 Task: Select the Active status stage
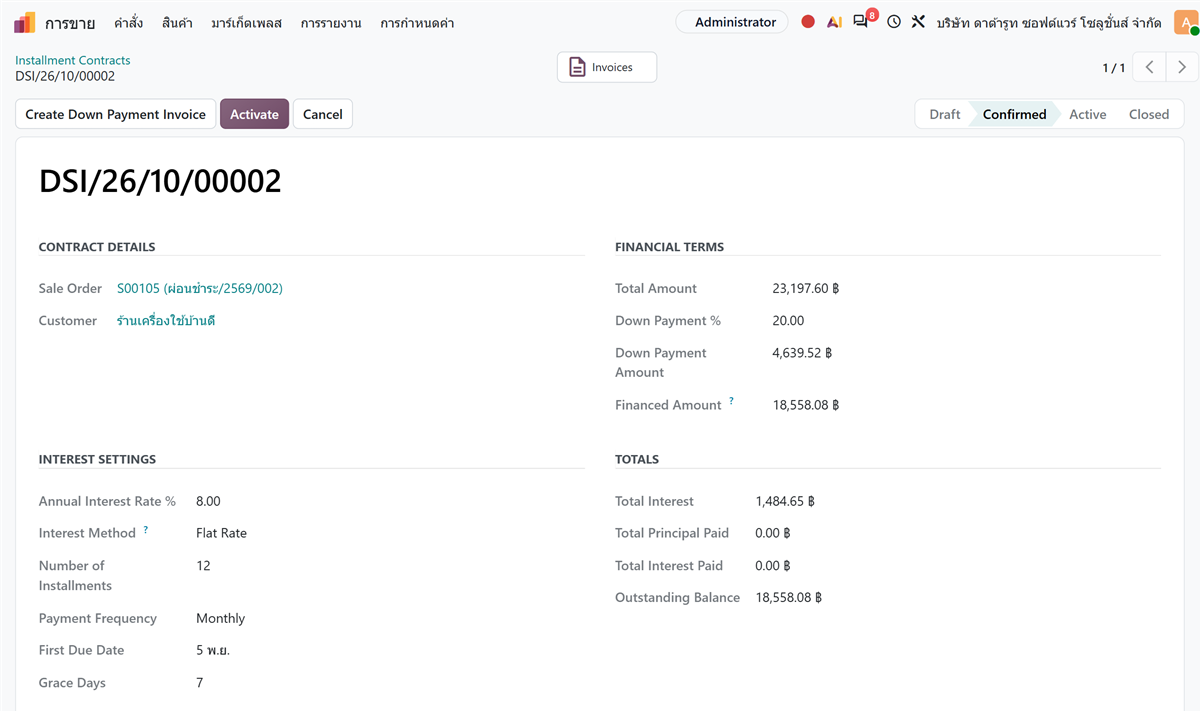click(1087, 114)
